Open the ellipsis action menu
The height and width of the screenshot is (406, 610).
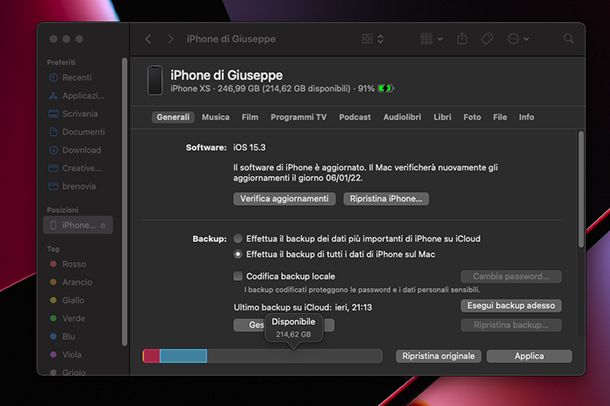(x=518, y=39)
